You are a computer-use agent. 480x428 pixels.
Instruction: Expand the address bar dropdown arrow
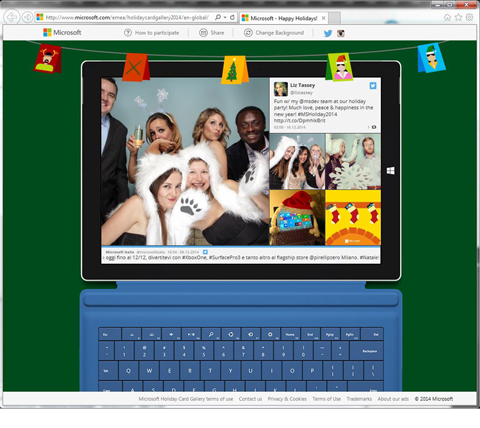pos(225,17)
